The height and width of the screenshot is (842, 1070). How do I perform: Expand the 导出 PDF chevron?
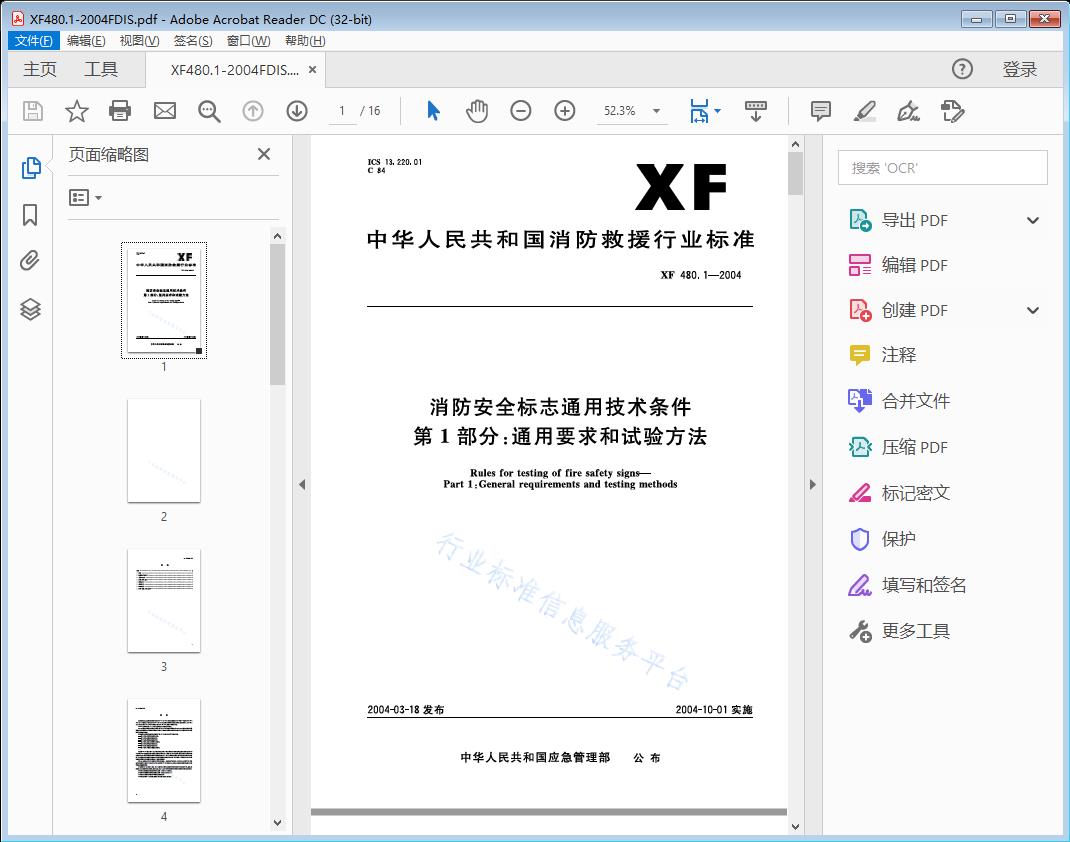[1032, 219]
